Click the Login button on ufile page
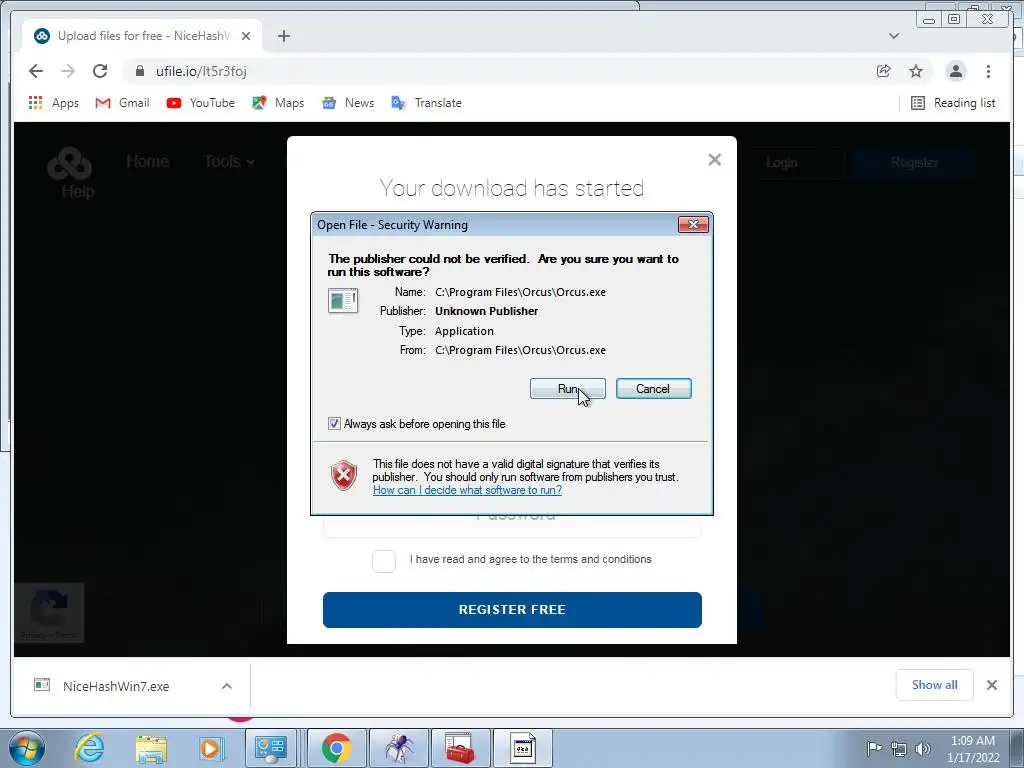The width and height of the screenshot is (1024, 768). tap(782, 163)
